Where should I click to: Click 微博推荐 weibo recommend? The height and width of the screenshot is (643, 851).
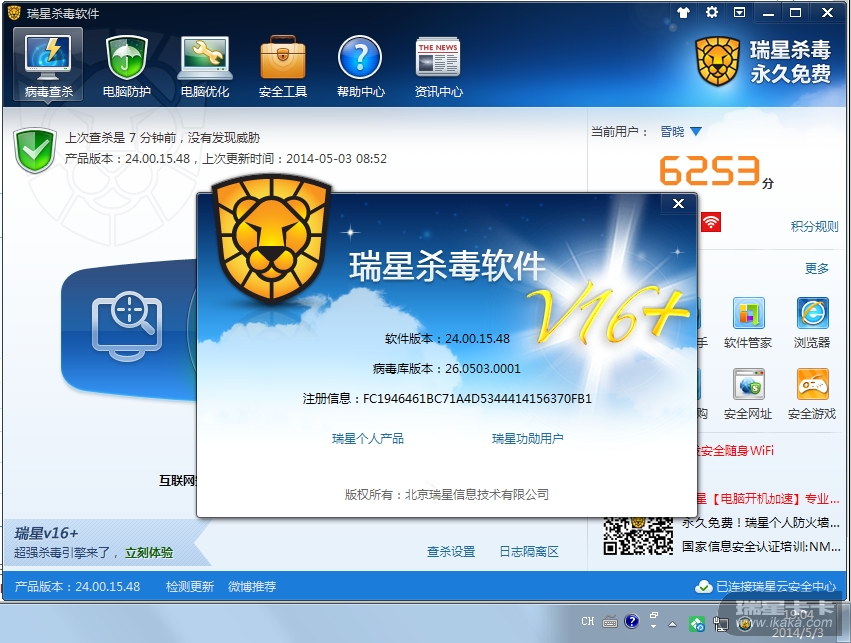tap(252, 586)
